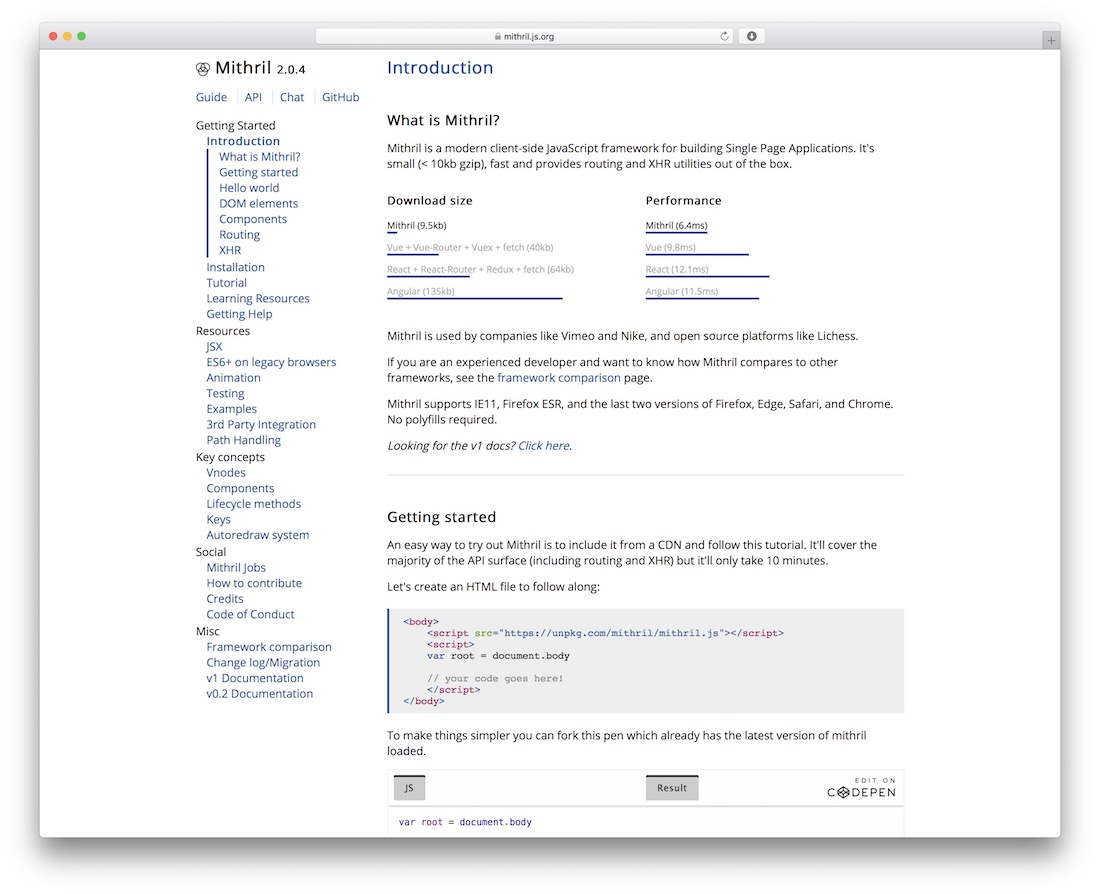Open the Guide nav link
Screen dimensions: 1100x894
point(211,97)
